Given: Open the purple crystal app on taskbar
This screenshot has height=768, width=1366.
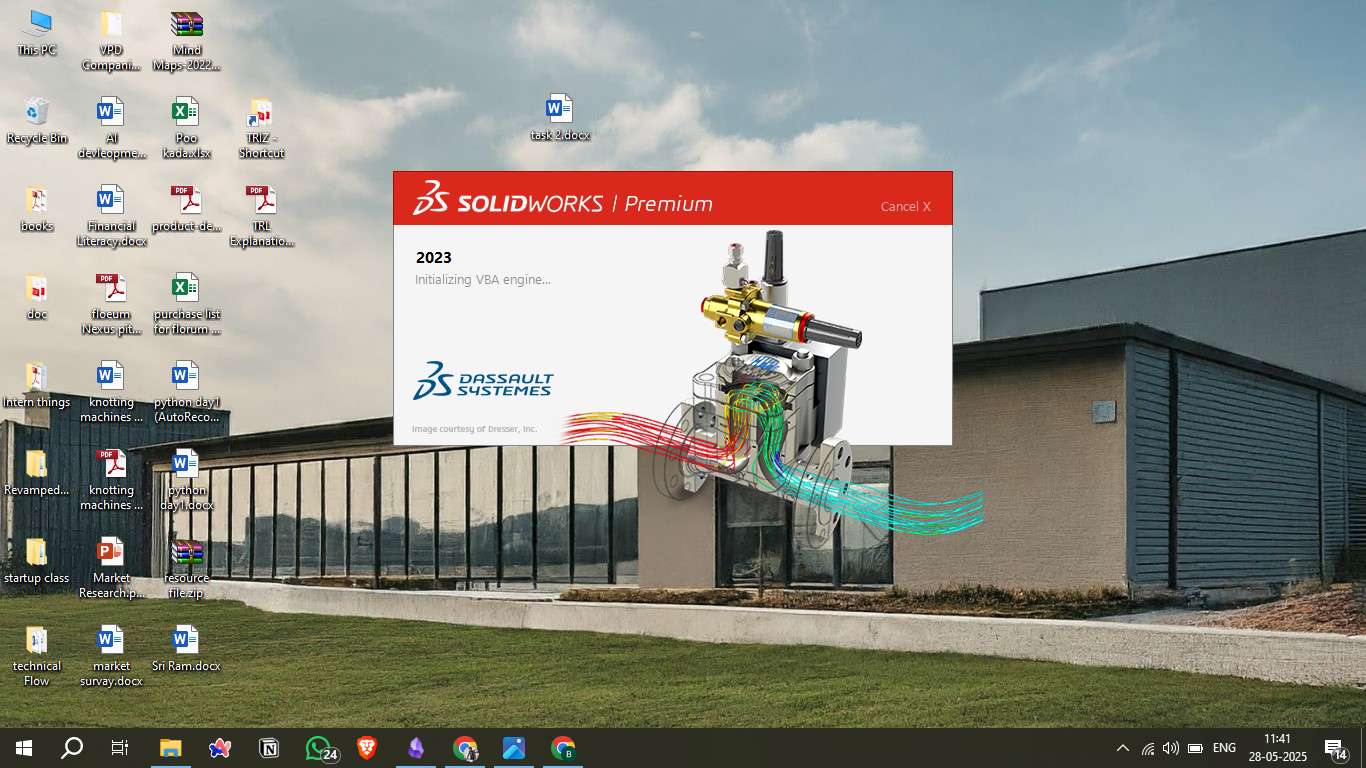Looking at the screenshot, I should click(x=416, y=748).
